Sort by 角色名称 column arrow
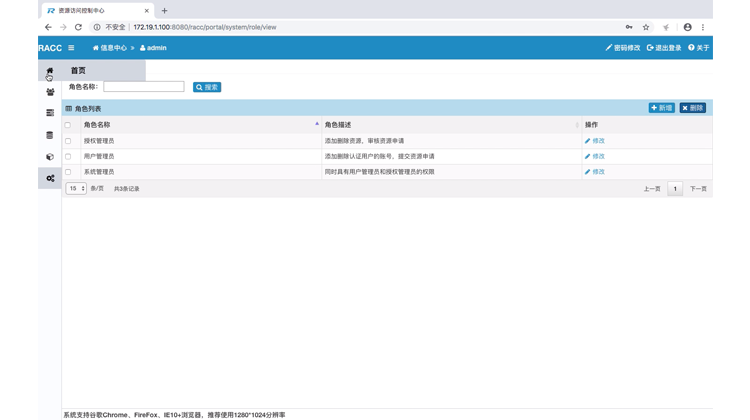750x420 pixels. (x=317, y=125)
